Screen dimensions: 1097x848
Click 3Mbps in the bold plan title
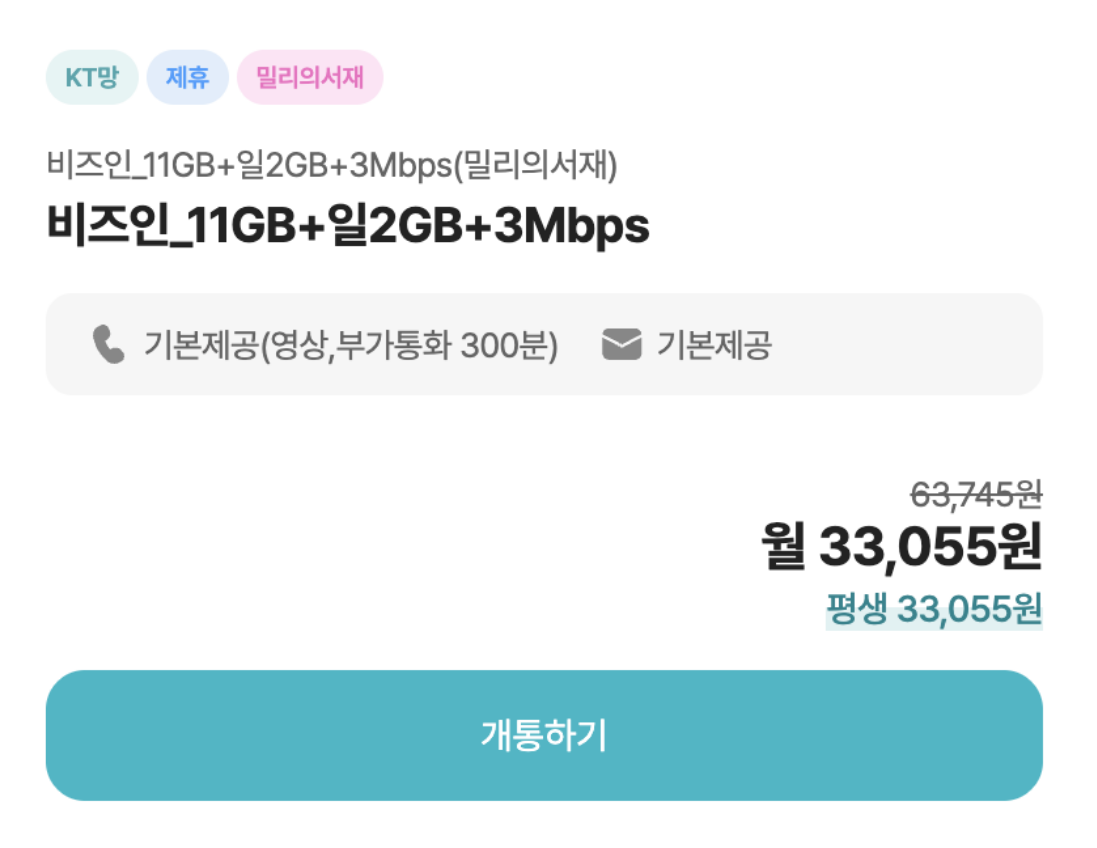tap(572, 227)
